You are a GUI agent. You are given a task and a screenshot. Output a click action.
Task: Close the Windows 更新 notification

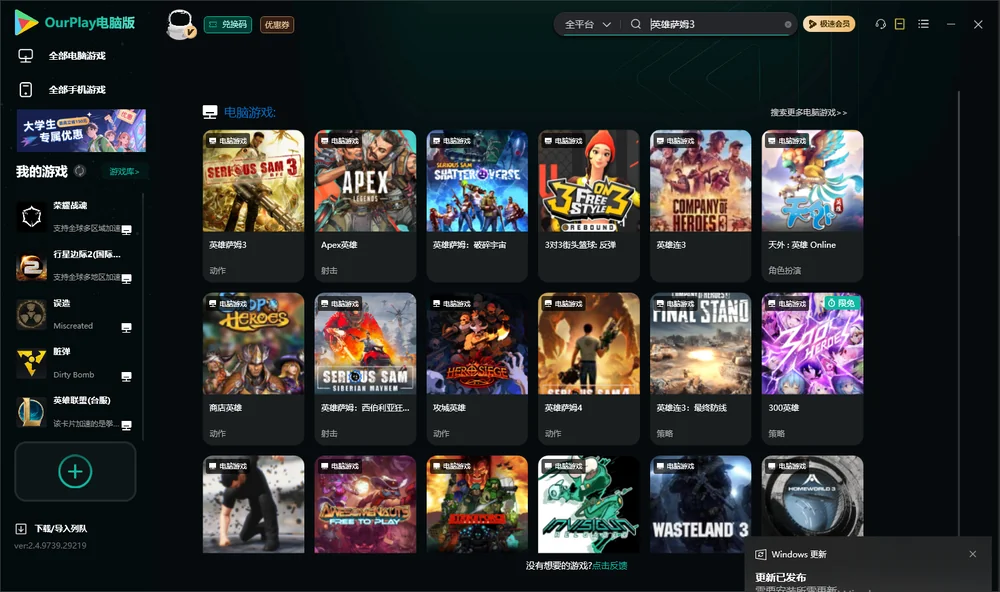pyautogui.click(x=973, y=554)
